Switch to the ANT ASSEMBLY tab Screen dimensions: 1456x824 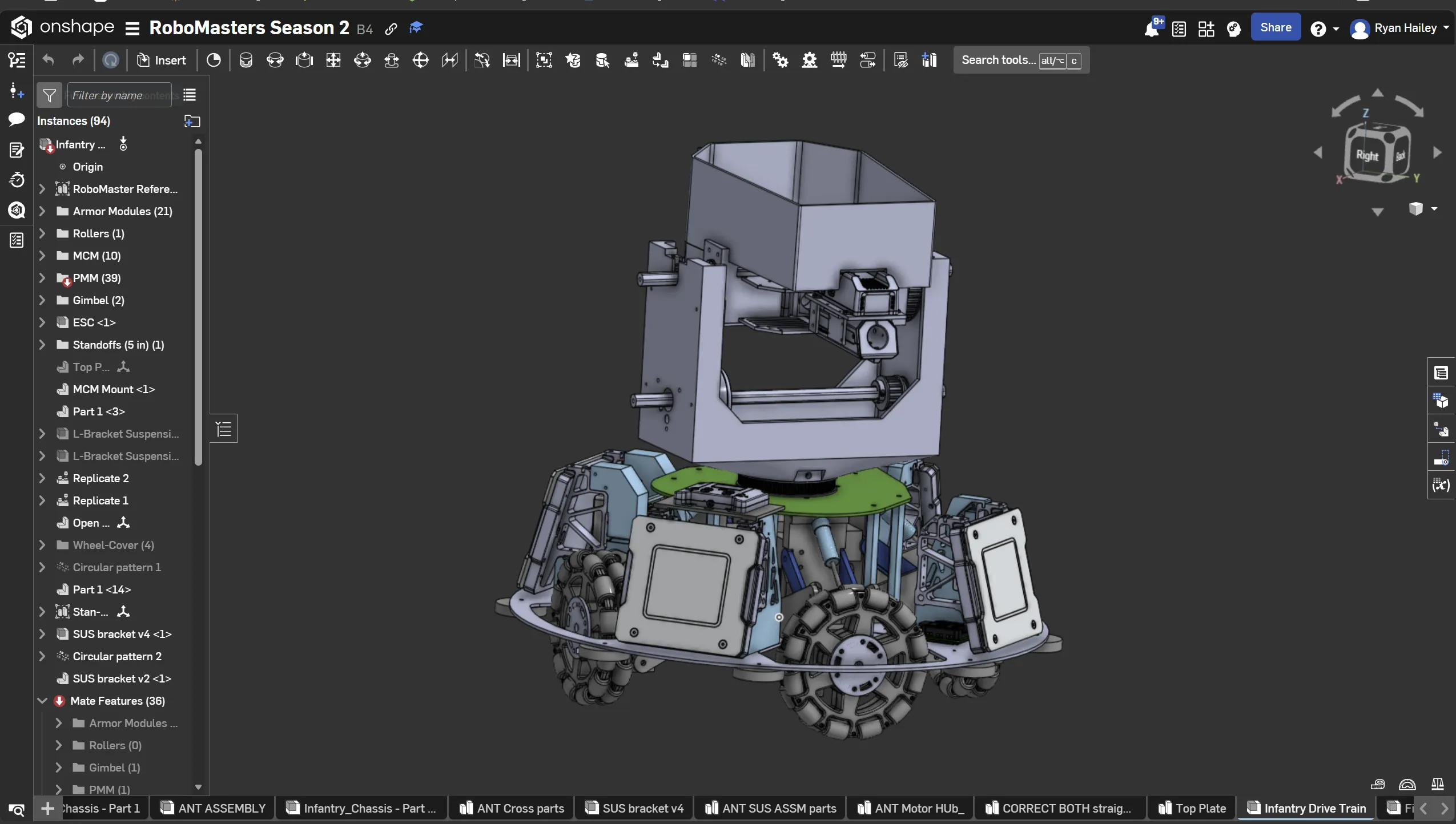tap(213, 808)
